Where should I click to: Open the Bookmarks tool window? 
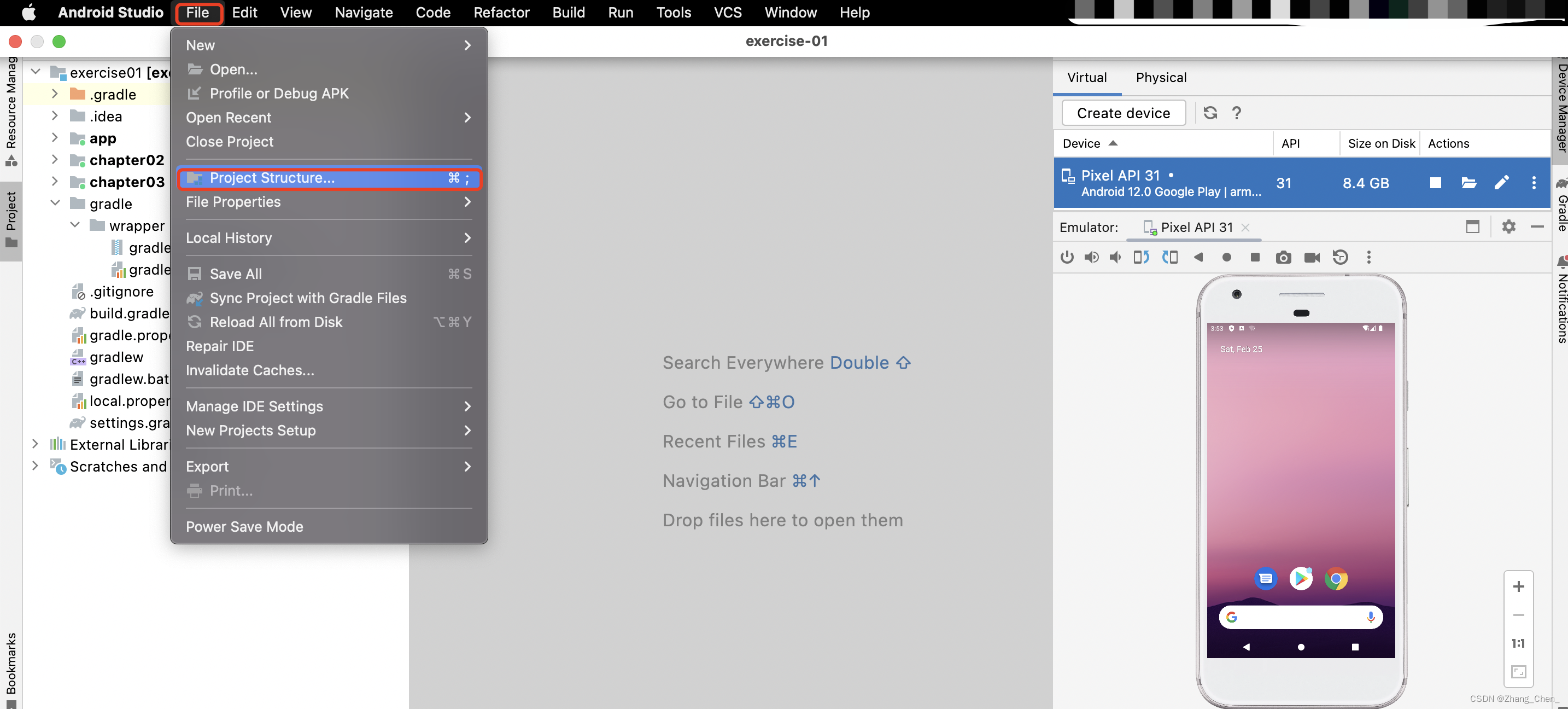pos(11,670)
